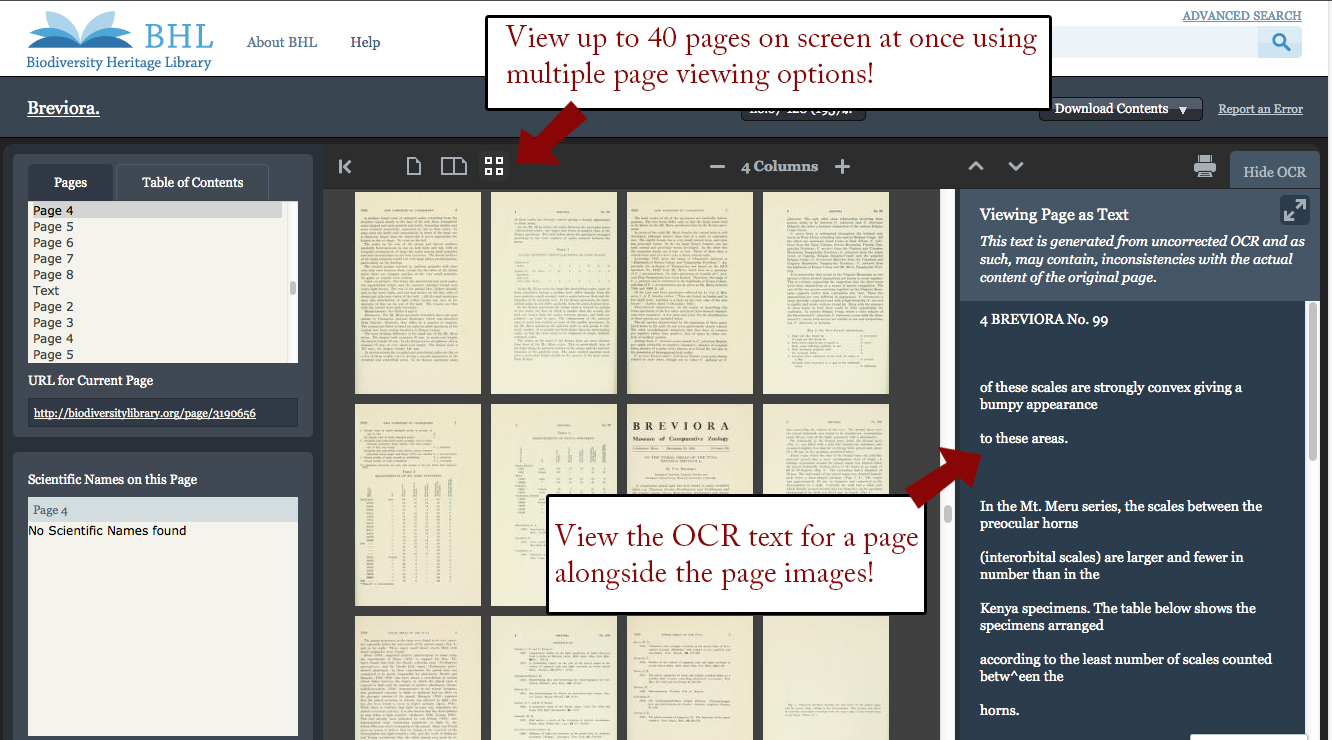Image resolution: width=1332 pixels, height=740 pixels.
Task: Click the first page navigation icon
Action: click(345, 167)
